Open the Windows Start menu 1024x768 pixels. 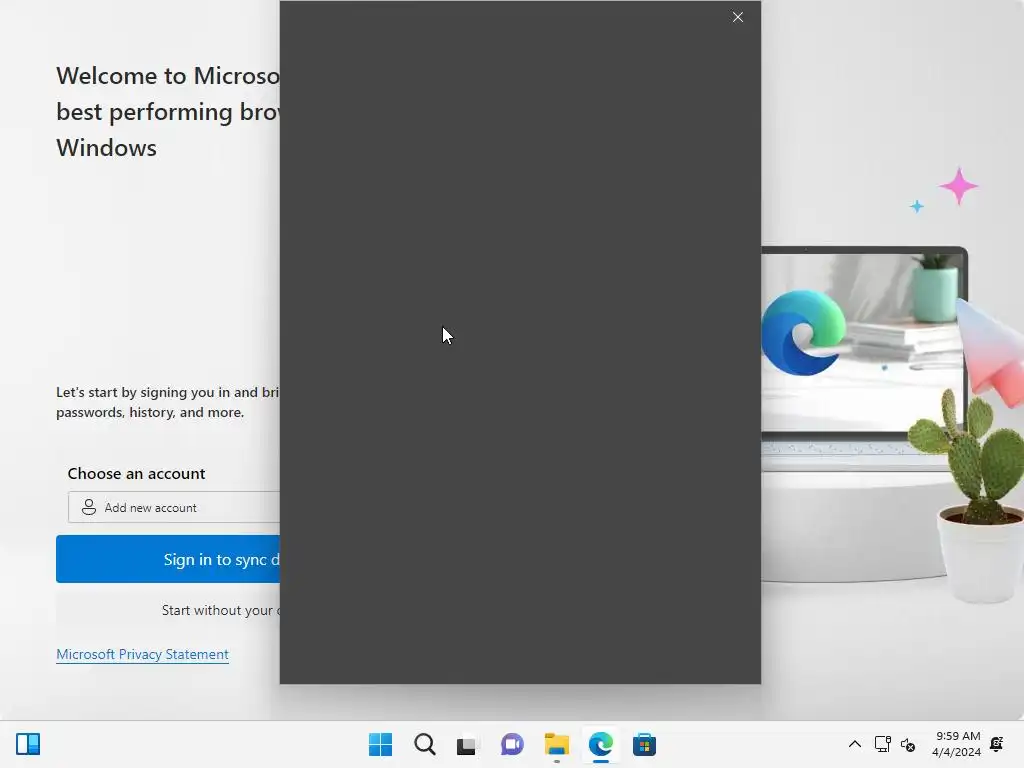click(381, 744)
